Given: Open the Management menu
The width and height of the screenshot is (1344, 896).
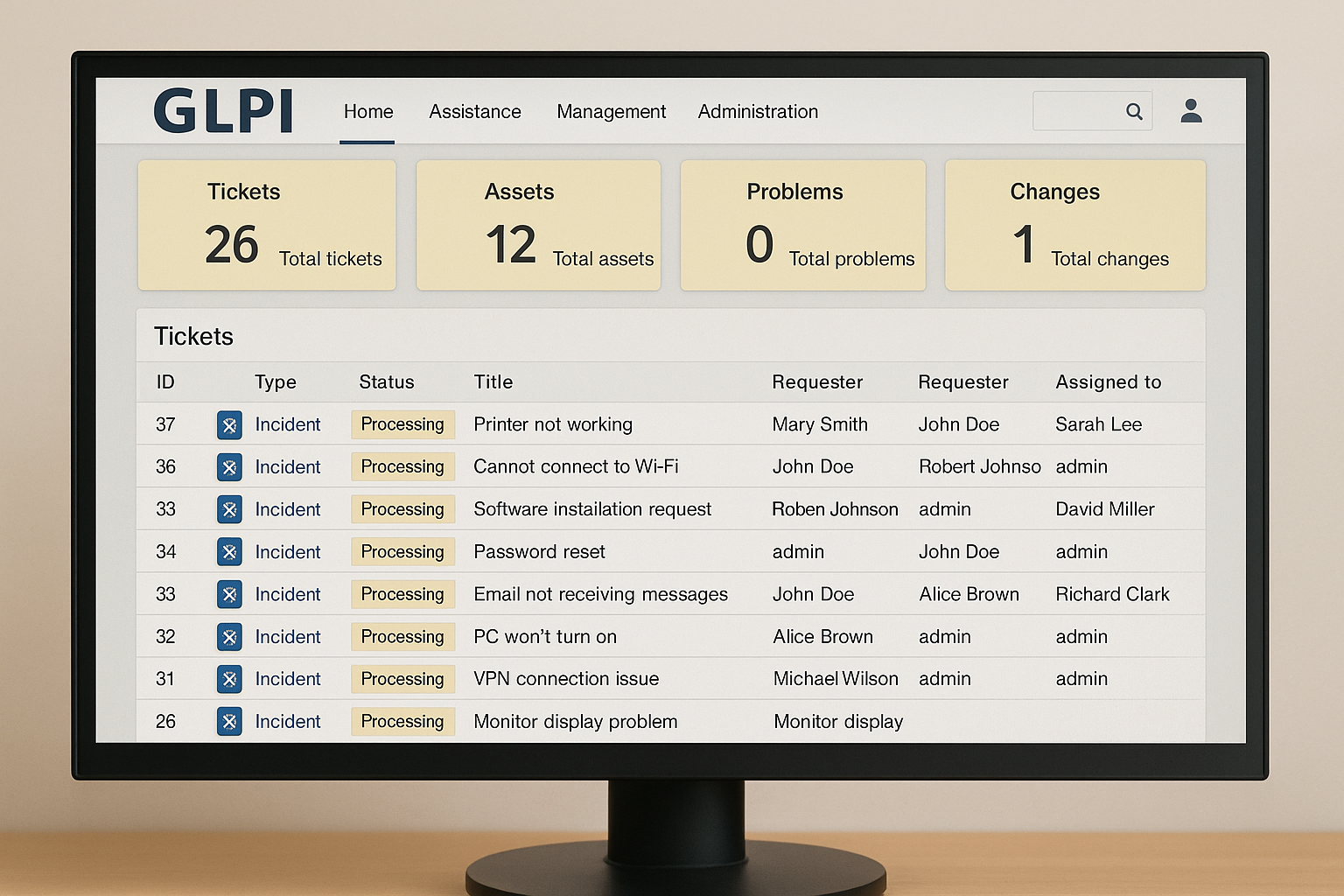Looking at the screenshot, I should click(x=611, y=112).
